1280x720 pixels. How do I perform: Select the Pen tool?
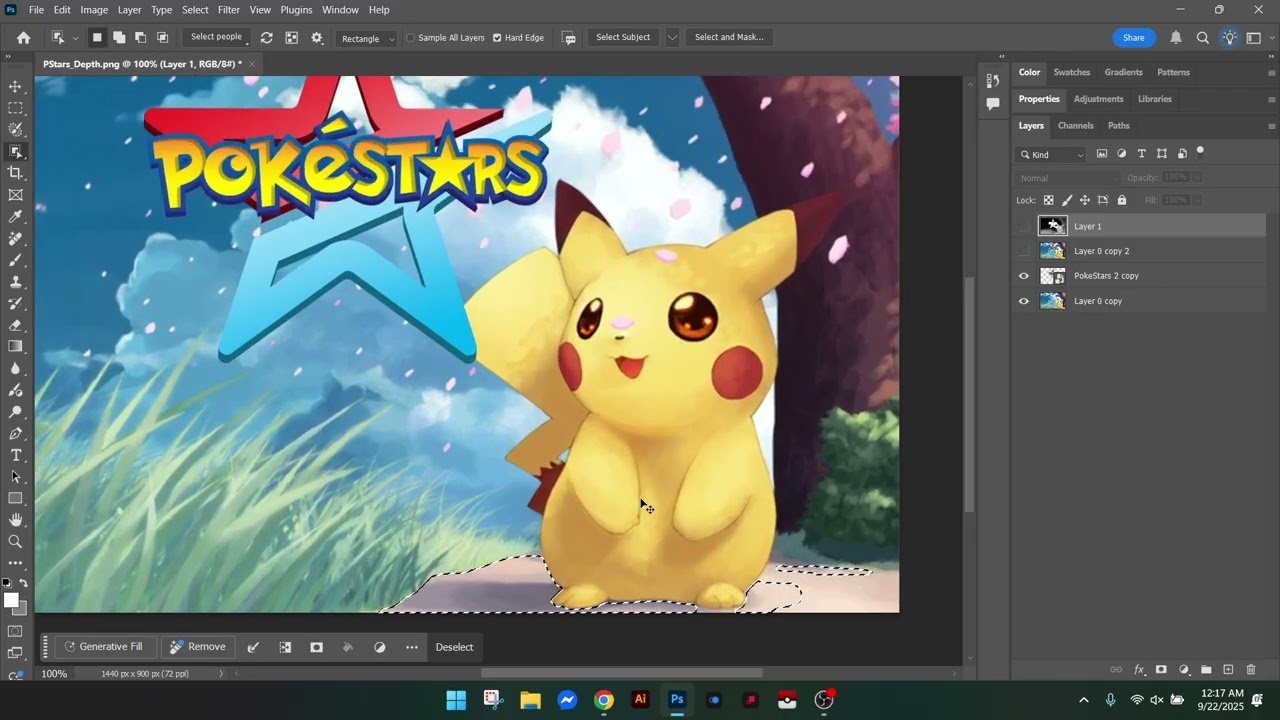tap(15, 433)
